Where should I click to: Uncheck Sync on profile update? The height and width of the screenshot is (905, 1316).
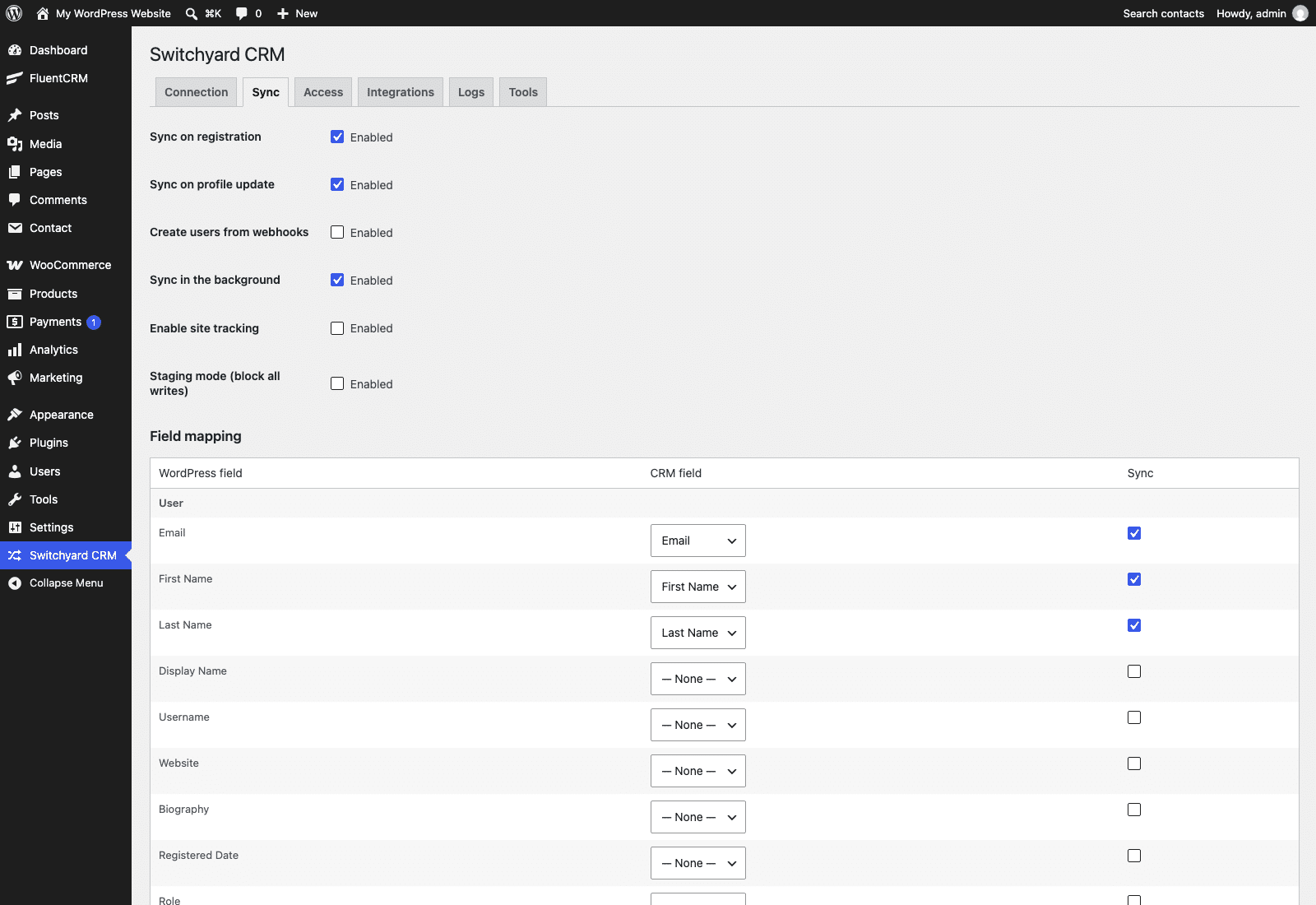(337, 184)
